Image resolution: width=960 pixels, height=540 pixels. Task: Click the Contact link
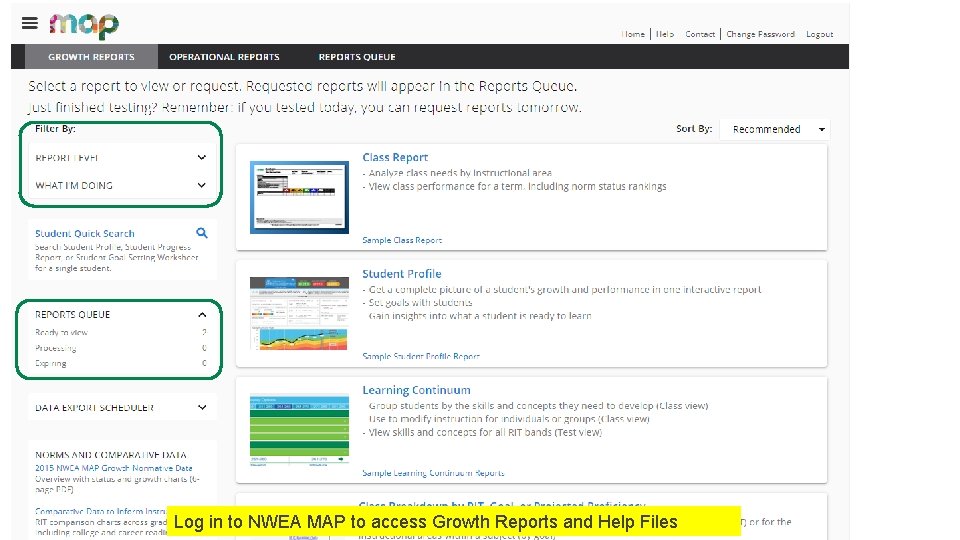coord(700,34)
